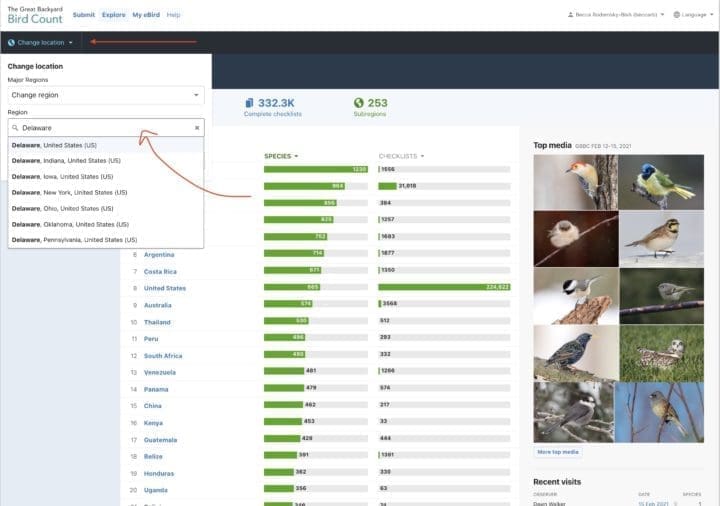The image size is (720, 506).
Task: Open the Costa Rica region link
Action: [160, 271]
